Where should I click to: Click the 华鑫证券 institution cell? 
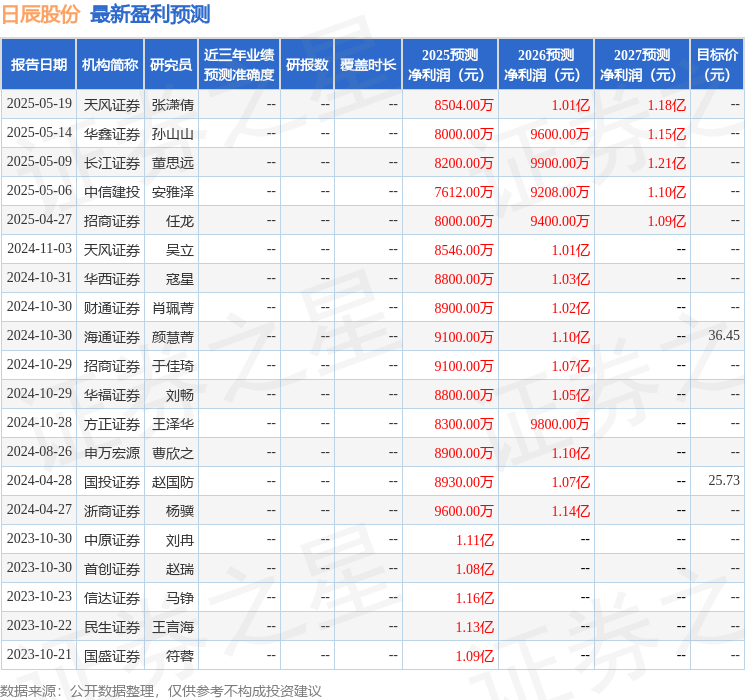[x=111, y=133]
